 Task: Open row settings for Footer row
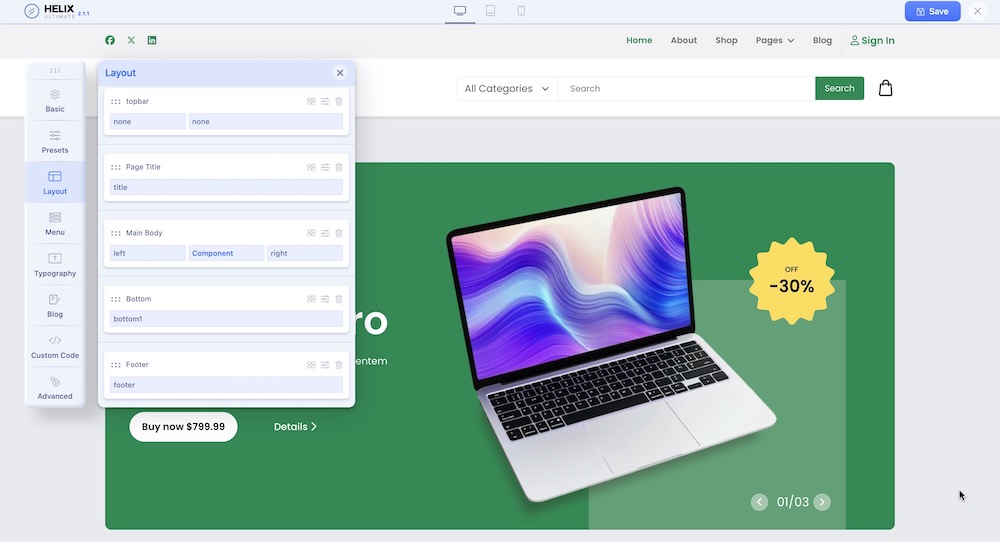(x=325, y=365)
